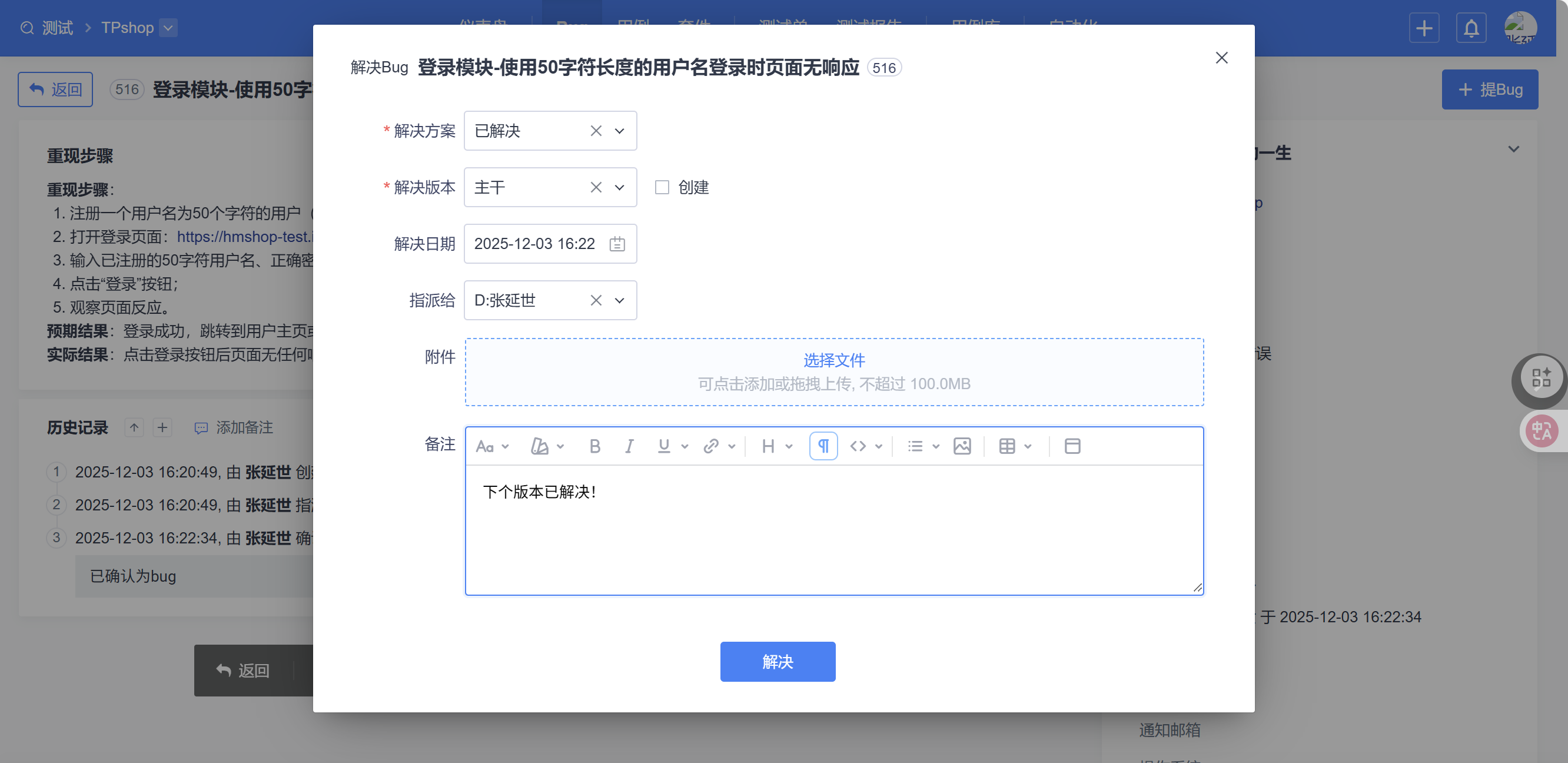Collapse the right info panel chevron

(1513, 150)
